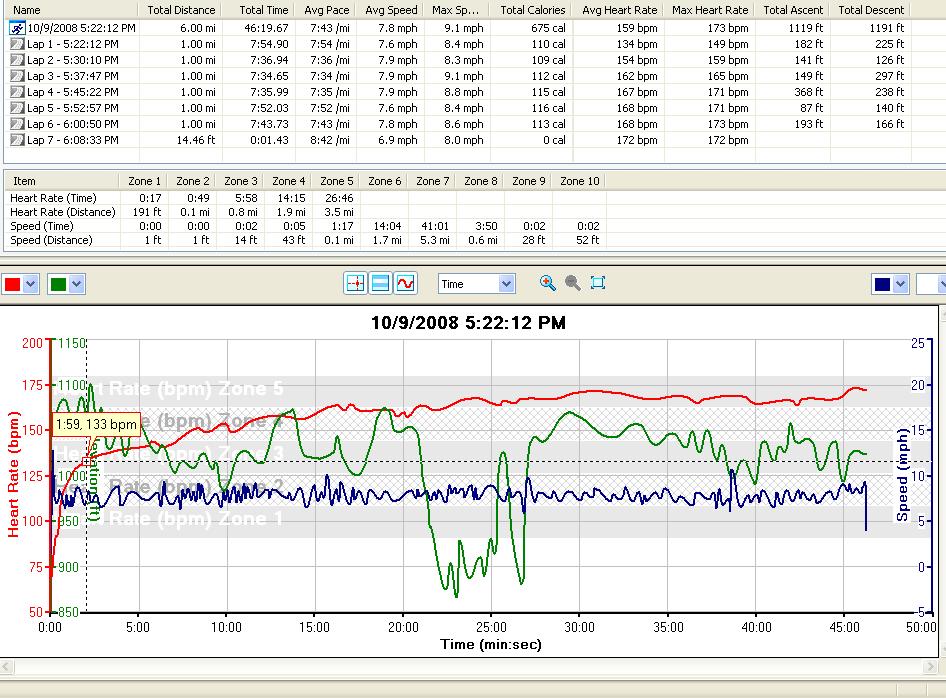Viewport: 946px width, 698px height.
Task: Zoom in on the chart
Action: tap(547, 283)
